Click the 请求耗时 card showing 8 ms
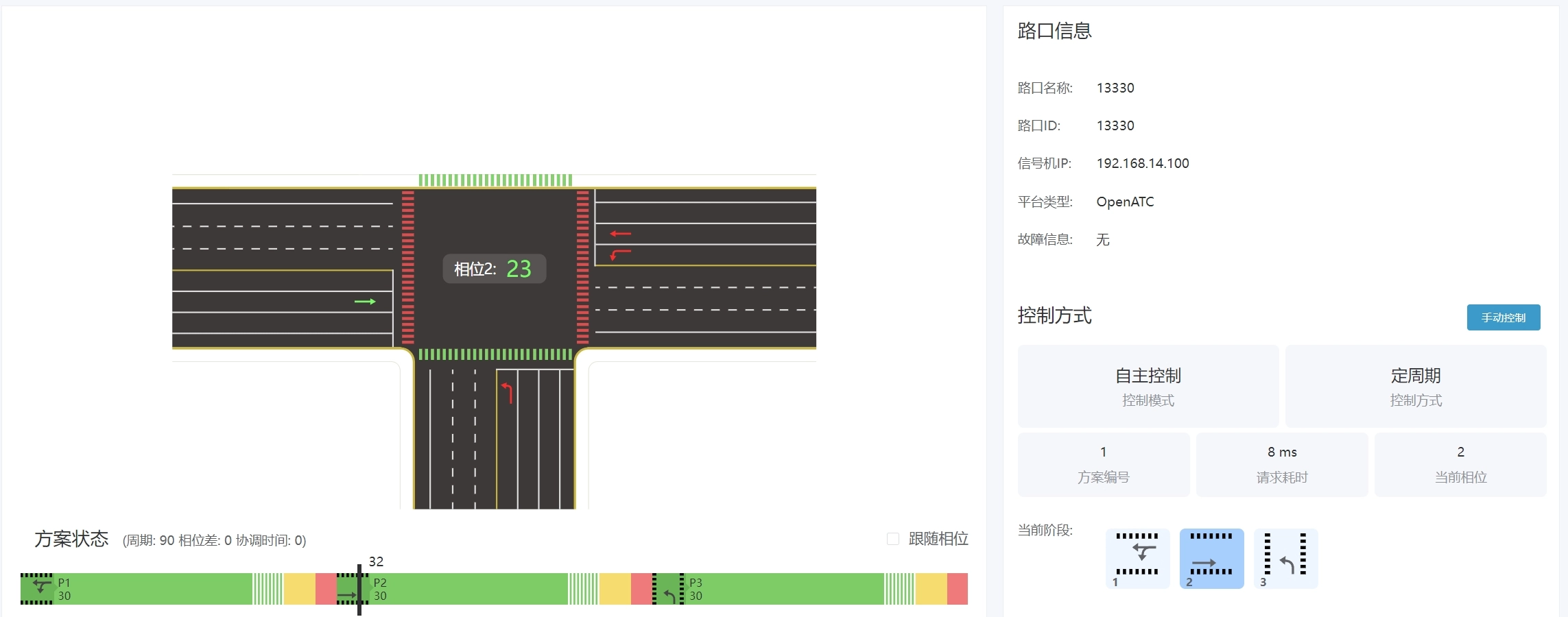The image size is (1568, 617). tap(1281, 464)
